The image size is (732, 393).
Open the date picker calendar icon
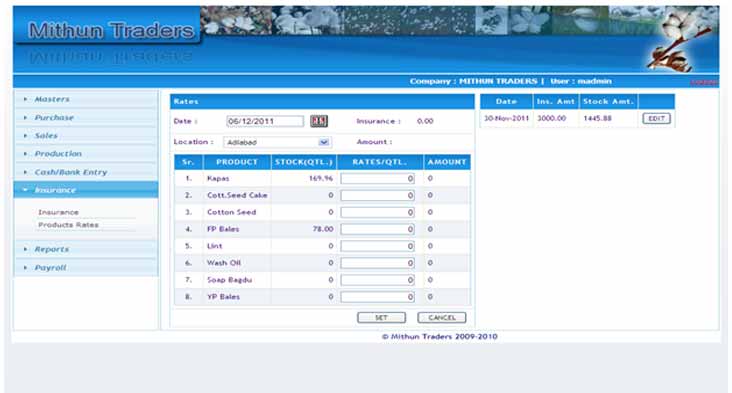(319, 121)
